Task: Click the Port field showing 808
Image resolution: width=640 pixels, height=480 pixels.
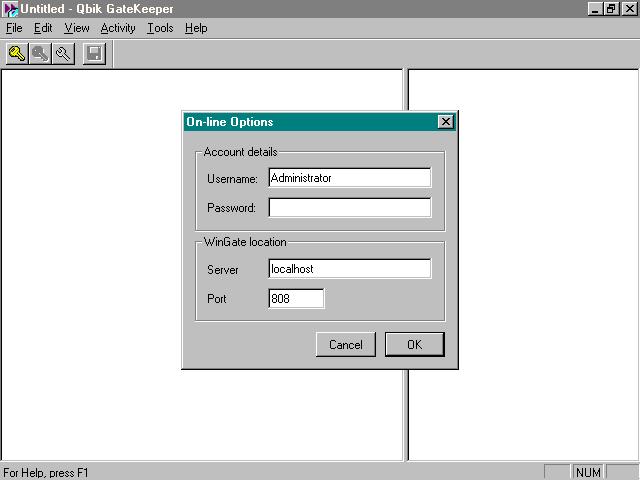Action: click(x=296, y=298)
